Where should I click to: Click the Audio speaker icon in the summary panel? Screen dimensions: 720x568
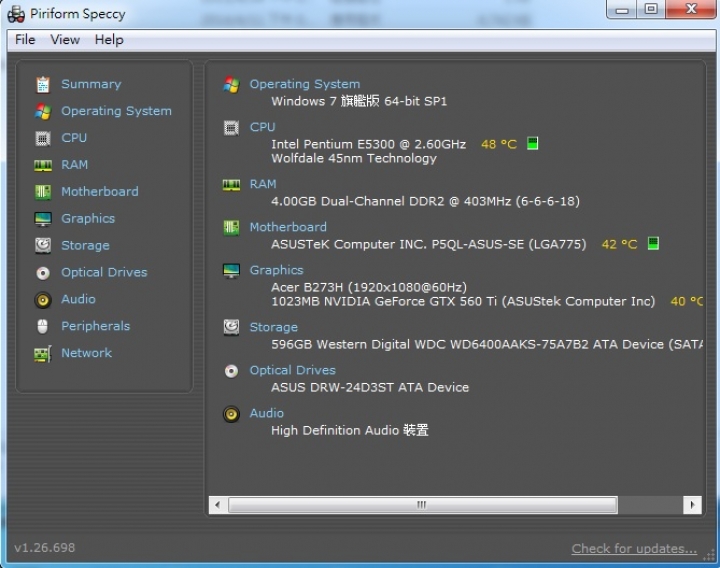pyautogui.click(x=231, y=414)
